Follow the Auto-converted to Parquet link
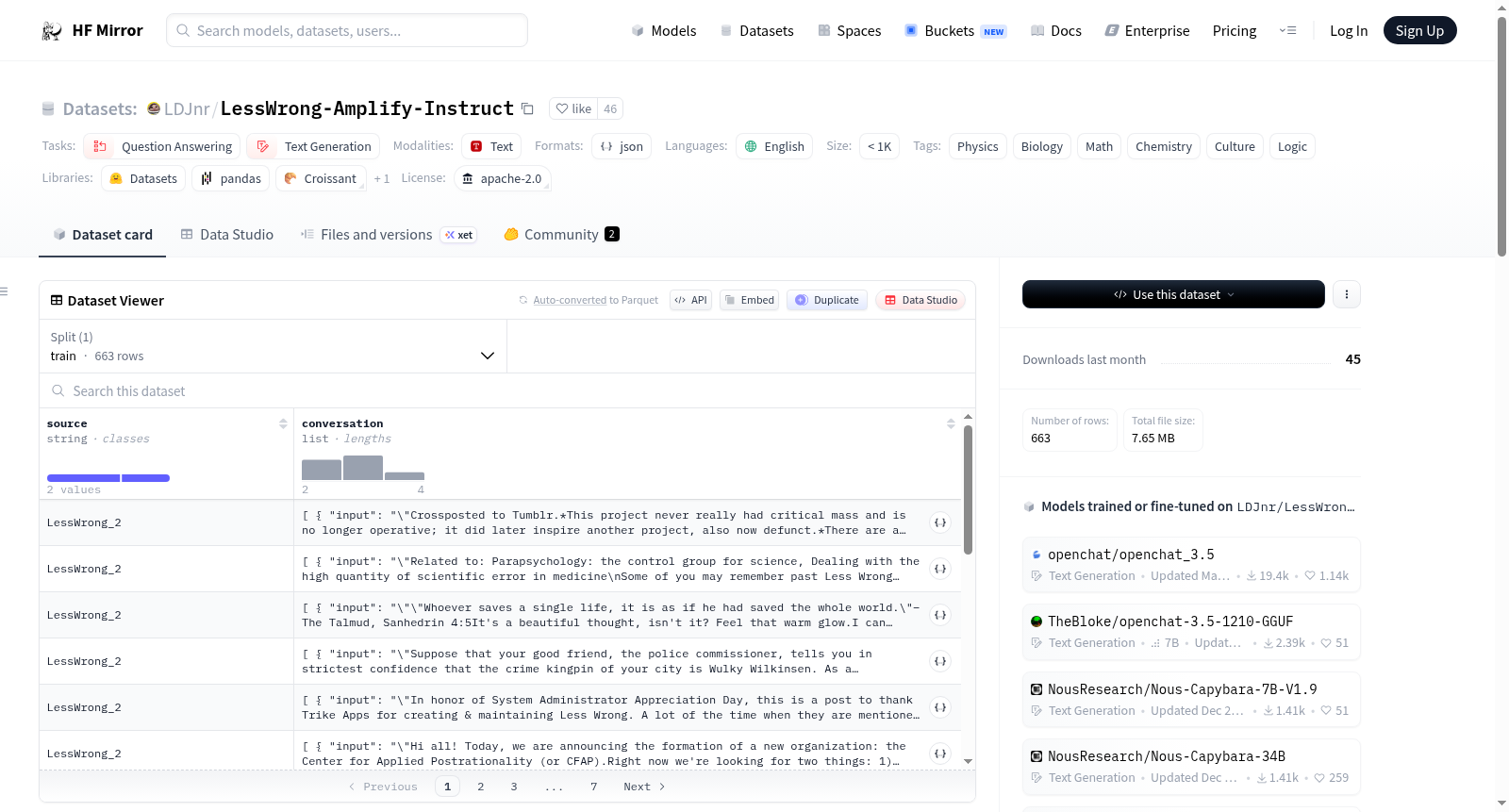Image resolution: width=1509 pixels, height=812 pixels. (570, 301)
